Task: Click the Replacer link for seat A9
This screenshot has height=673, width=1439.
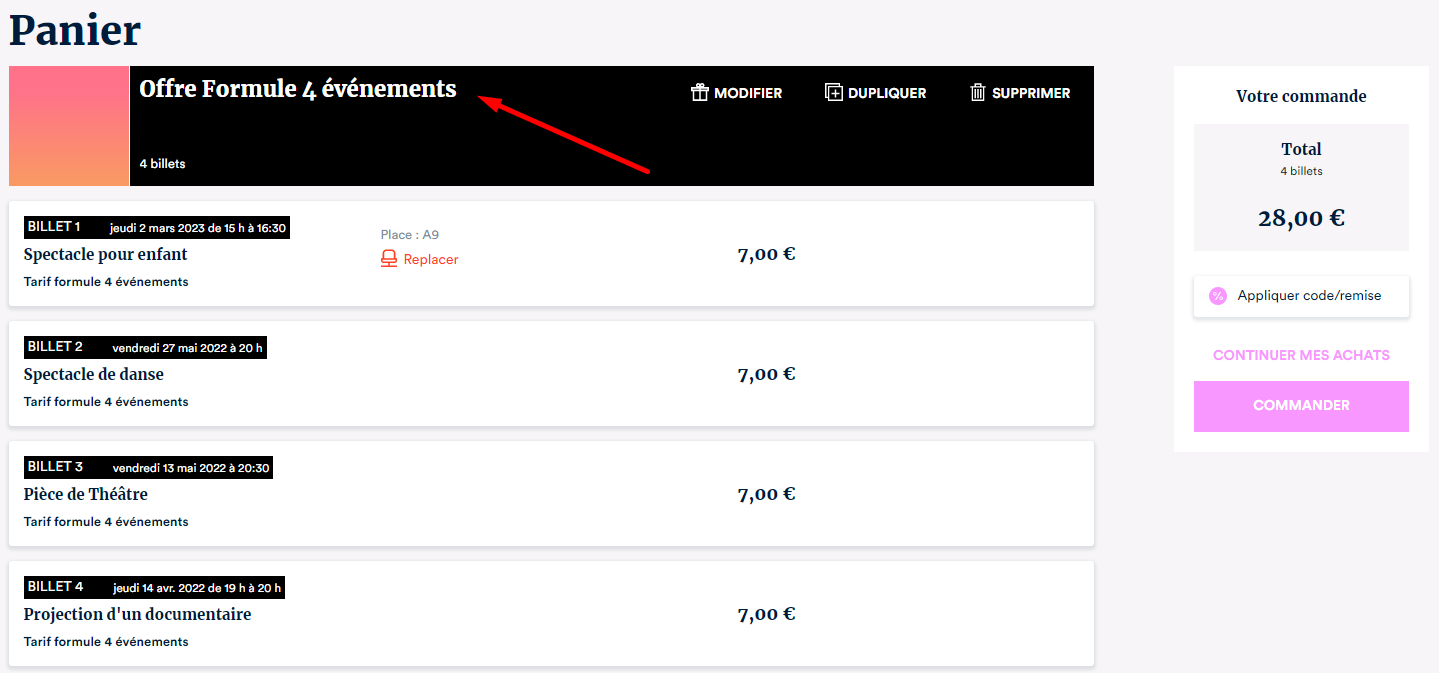Action: click(x=431, y=259)
